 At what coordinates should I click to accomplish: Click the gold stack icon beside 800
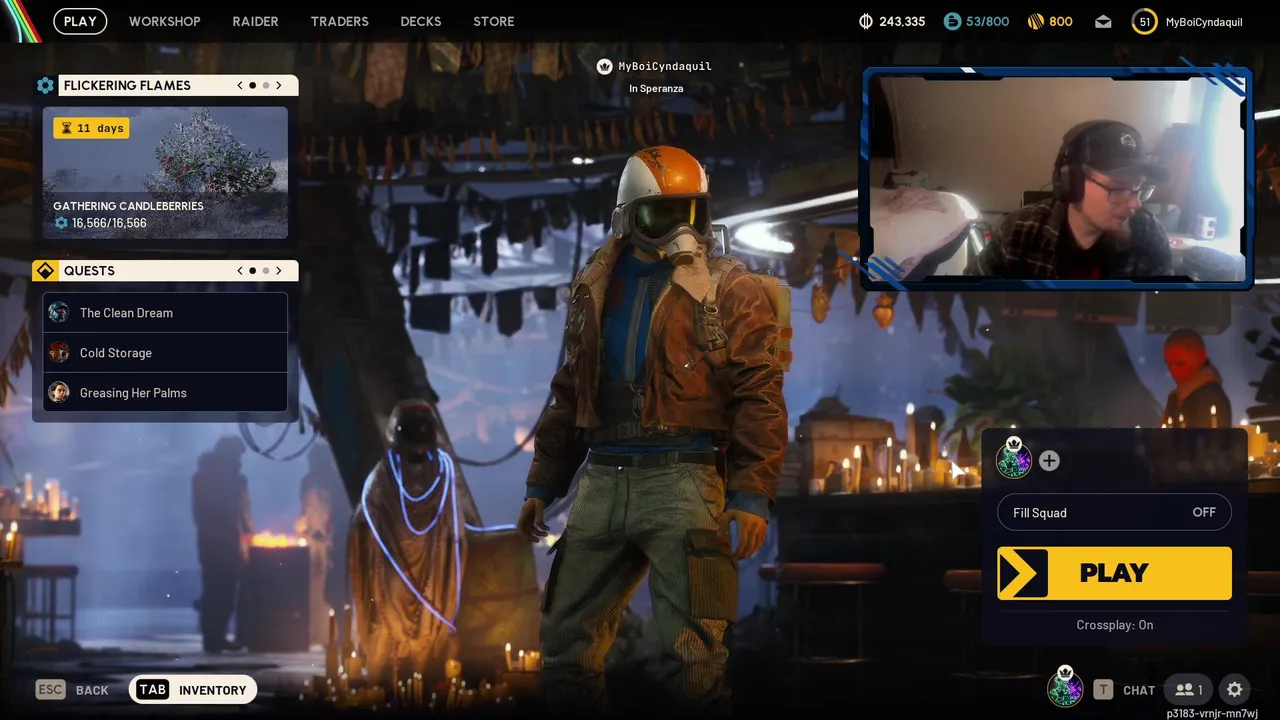1035,21
